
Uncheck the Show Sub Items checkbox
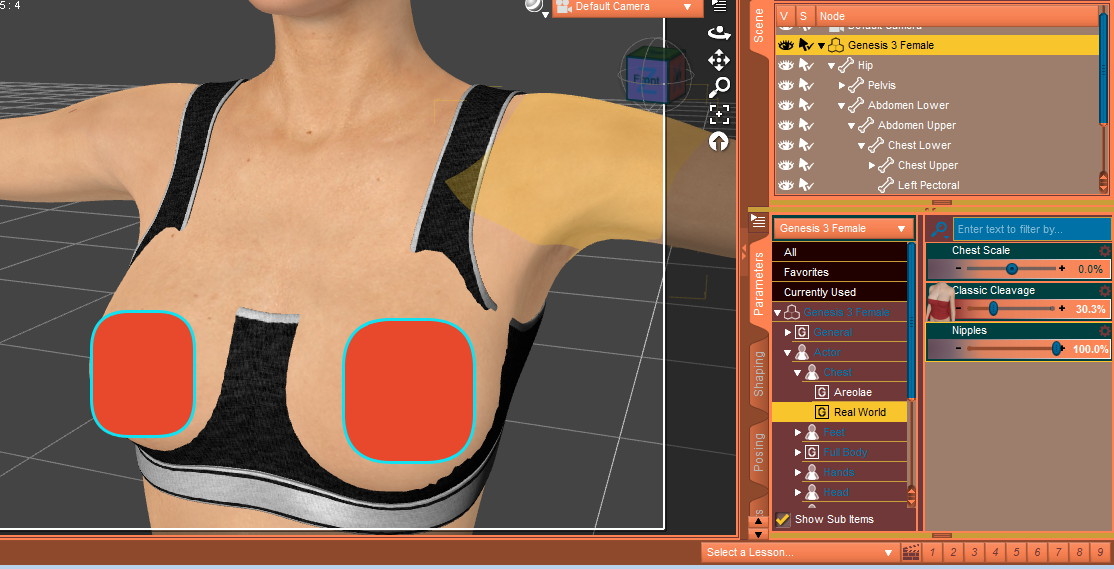click(783, 519)
